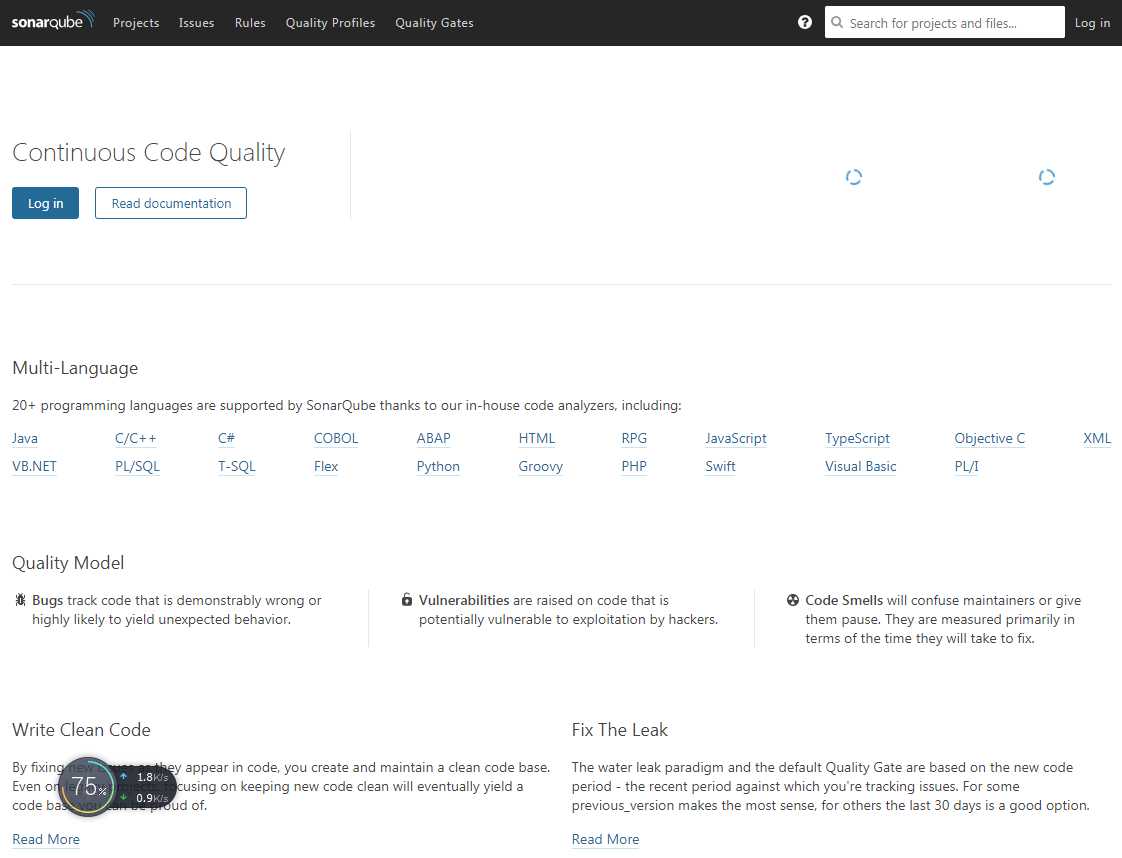
Task: Click the Groovy link
Action: [x=540, y=466]
